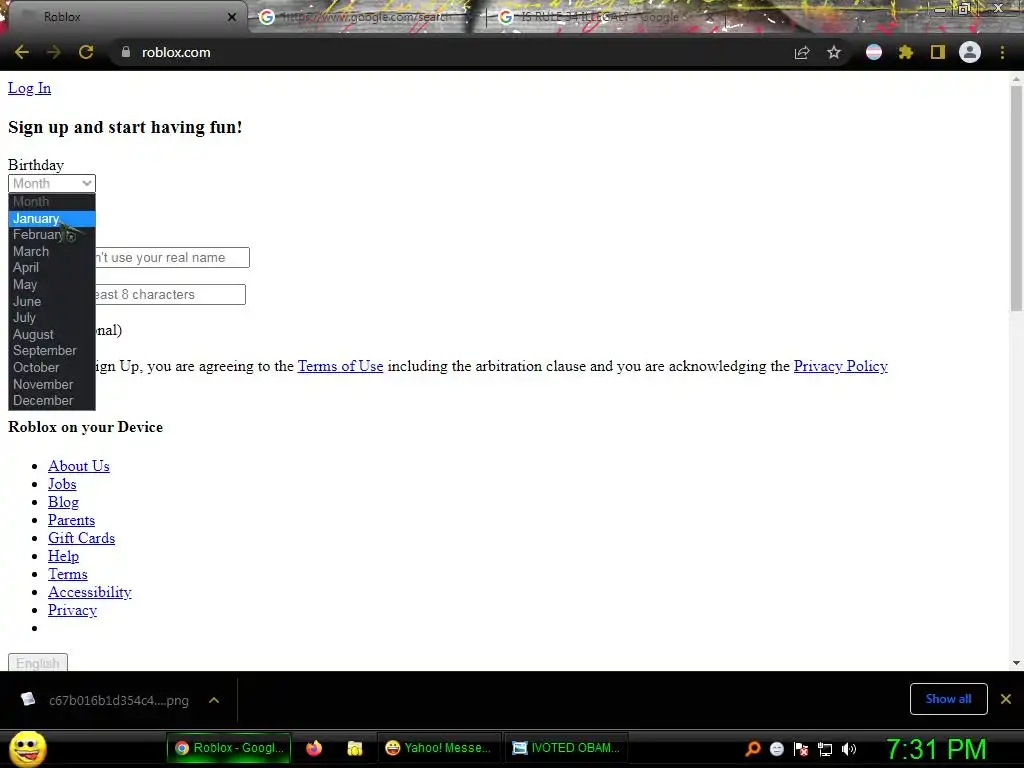Select July in the month list
This screenshot has width=1024, height=768.
tap(52, 317)
